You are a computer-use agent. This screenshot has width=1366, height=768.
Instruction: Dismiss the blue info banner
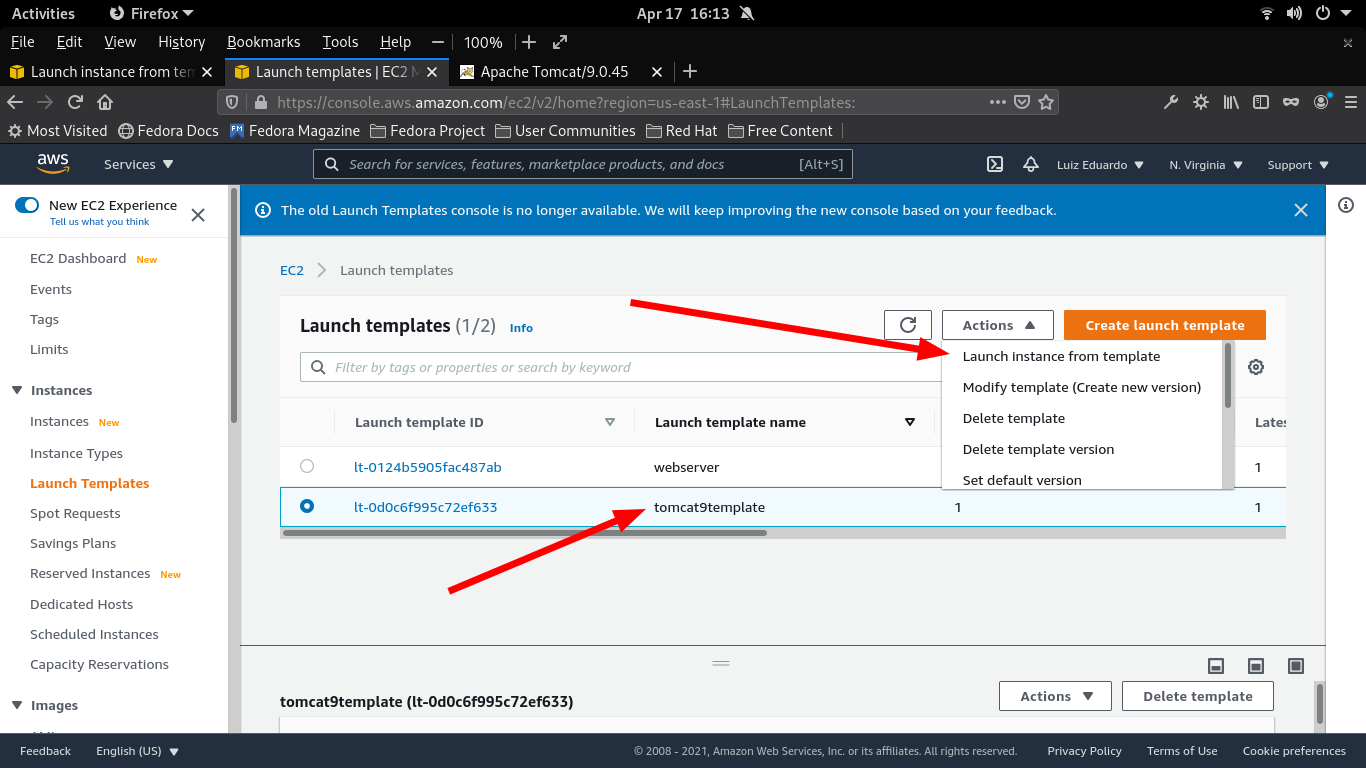click(x=1301, y=210)
